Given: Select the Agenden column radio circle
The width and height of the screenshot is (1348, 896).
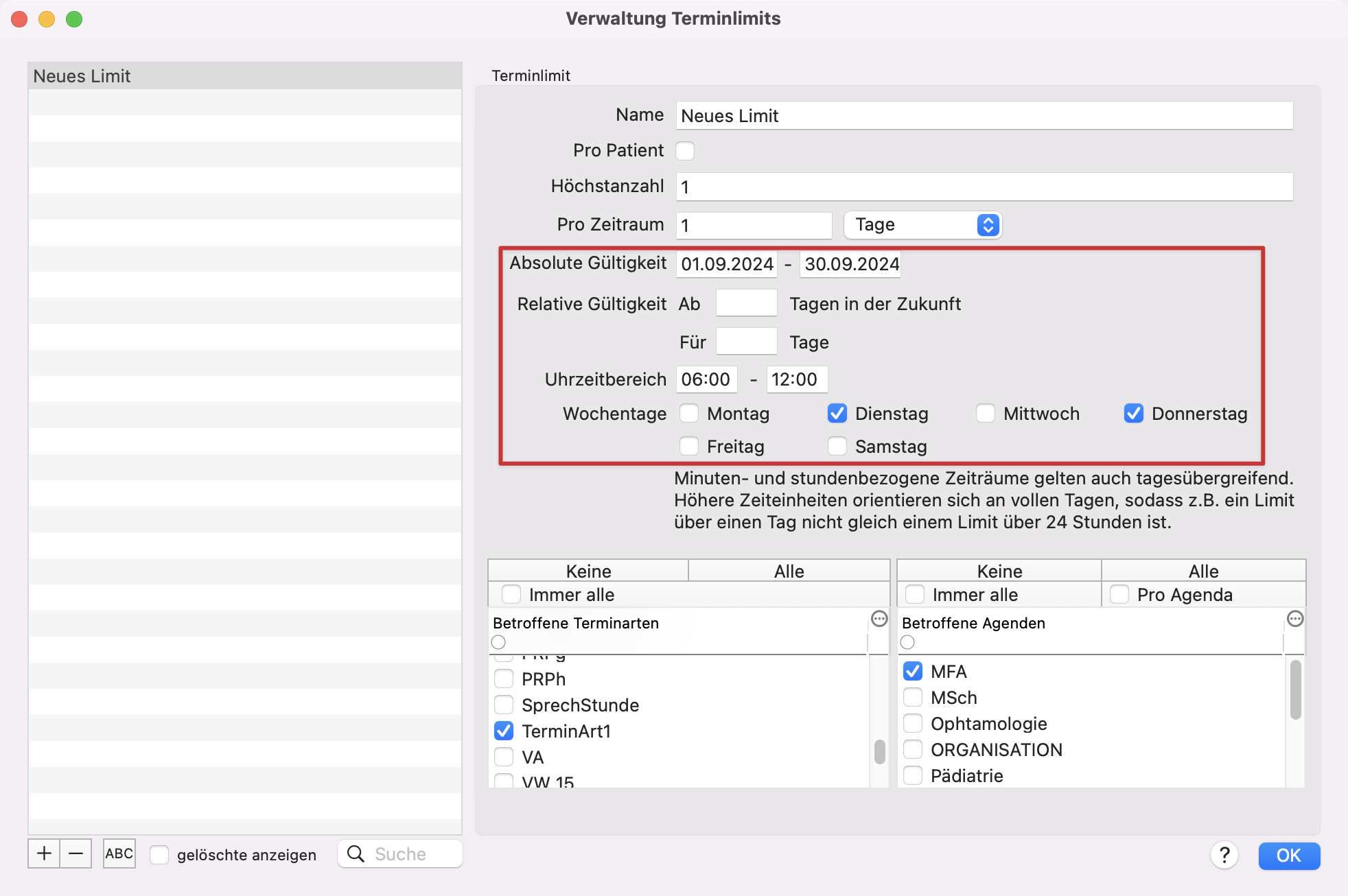Looking at the screenshot, I should tap(907, 642).
